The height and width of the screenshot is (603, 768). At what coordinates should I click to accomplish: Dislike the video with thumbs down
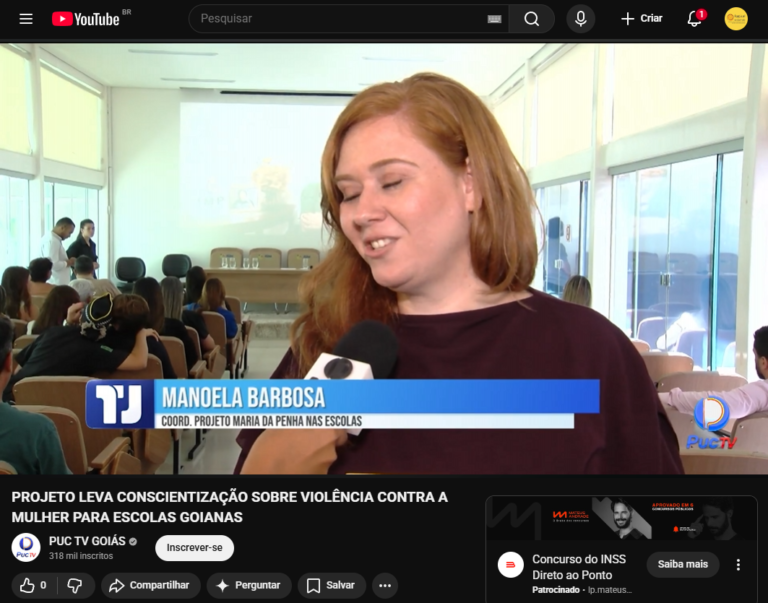coord(75,585)
